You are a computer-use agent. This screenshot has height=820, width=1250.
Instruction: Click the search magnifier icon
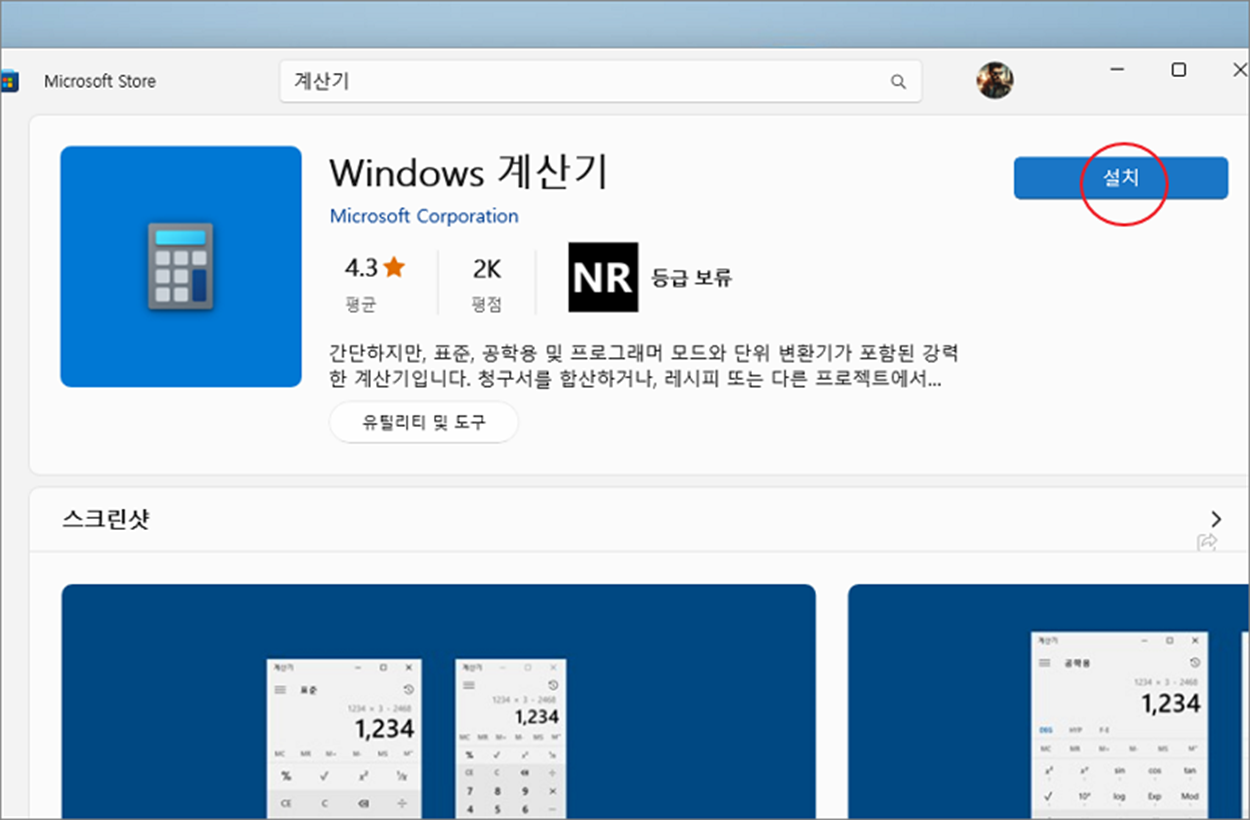pos(898,82)
